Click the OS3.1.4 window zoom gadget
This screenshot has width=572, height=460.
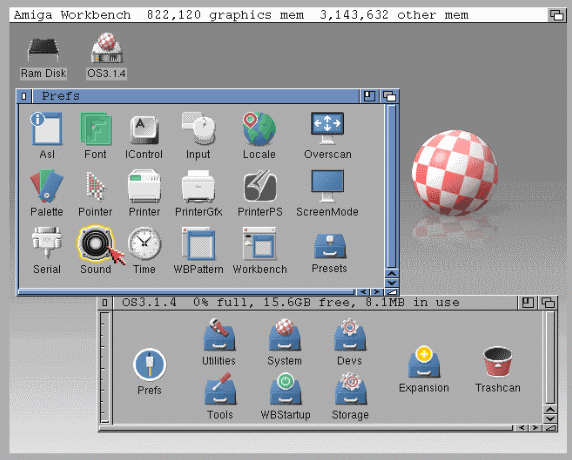point(528,303)
